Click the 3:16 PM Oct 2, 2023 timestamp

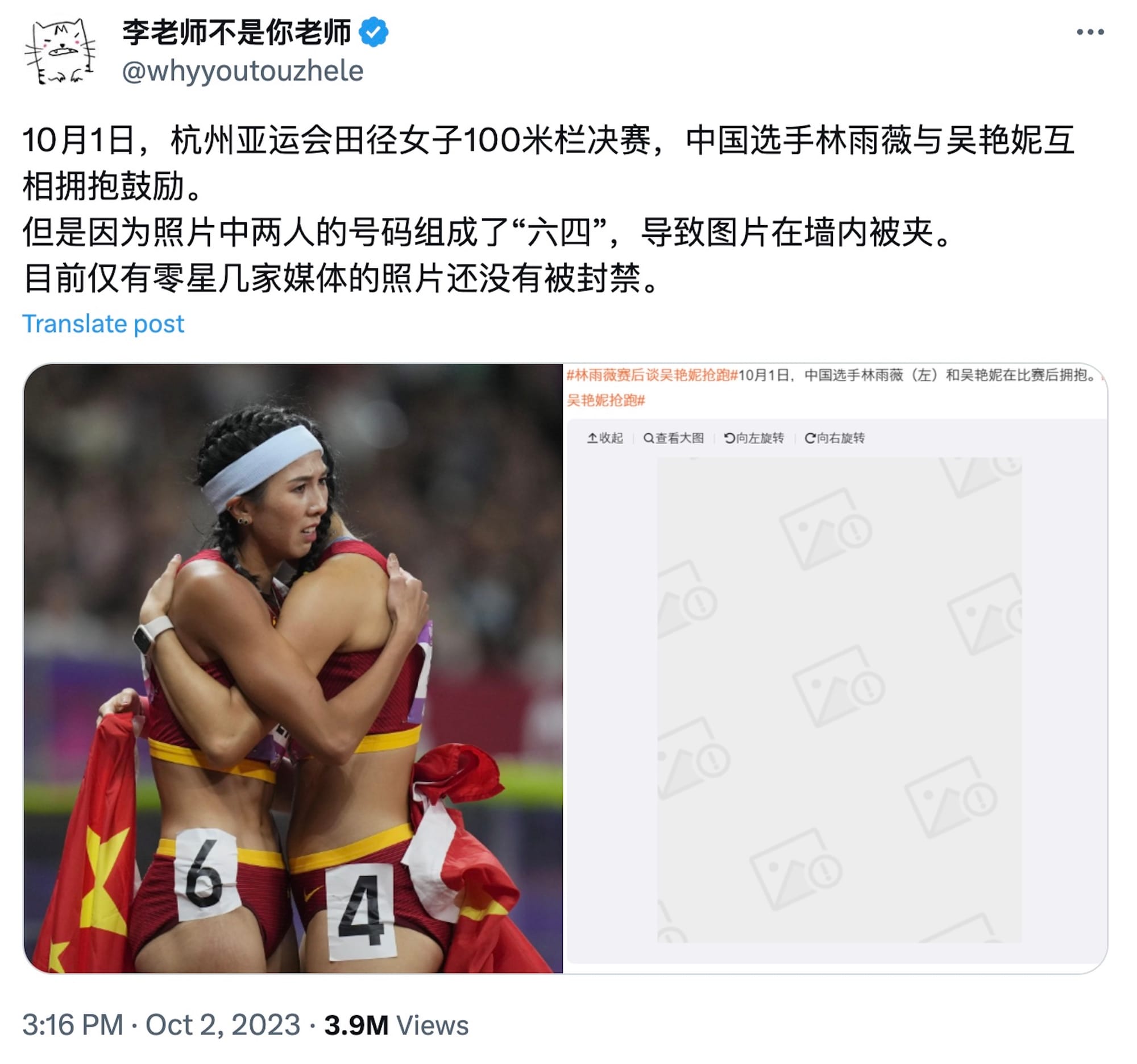coord(161,1025)
